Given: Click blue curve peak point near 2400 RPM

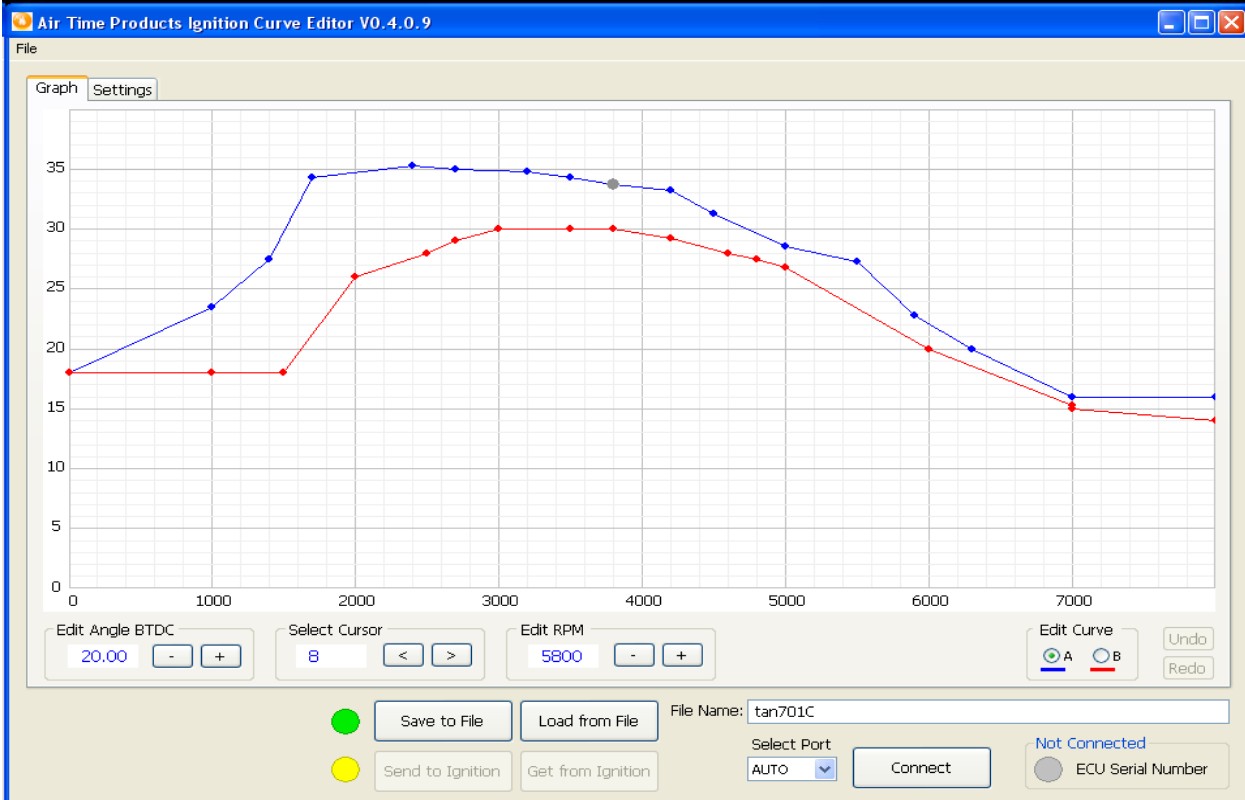Looking at the screenshot, I should point(412,165).
